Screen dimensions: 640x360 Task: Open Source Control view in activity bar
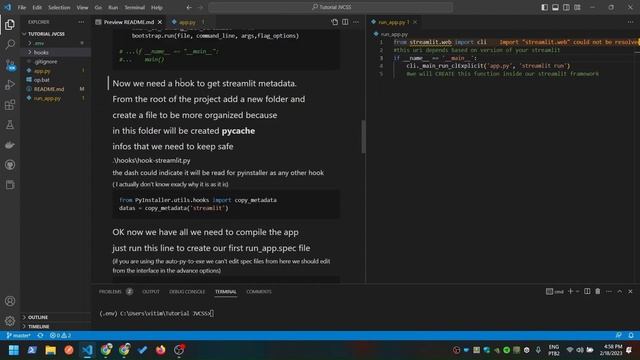pos(10,64)
